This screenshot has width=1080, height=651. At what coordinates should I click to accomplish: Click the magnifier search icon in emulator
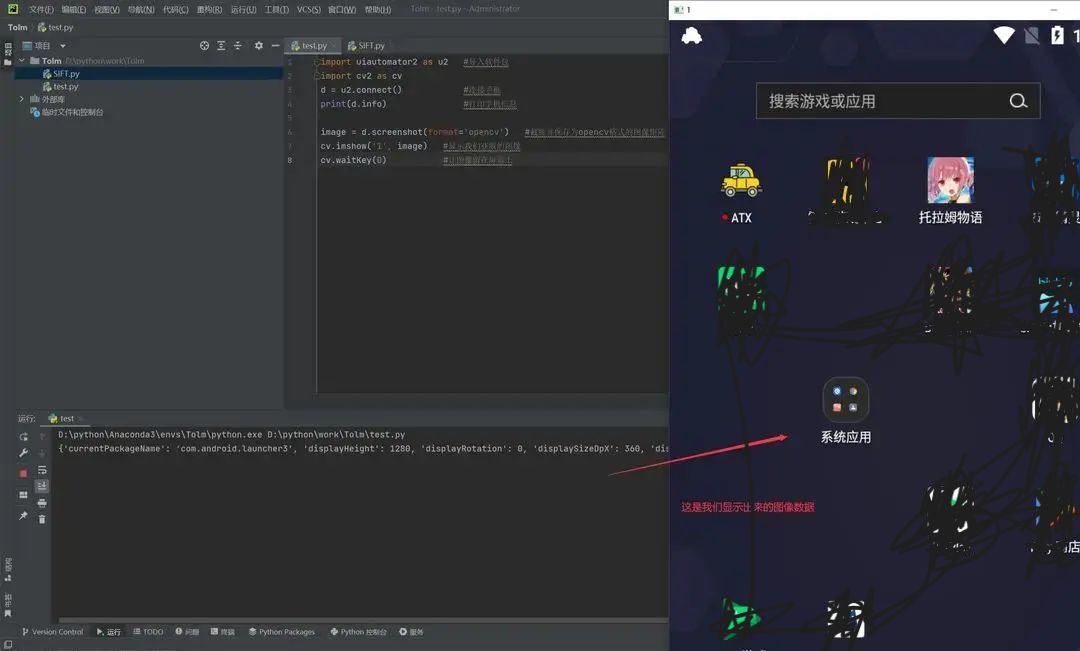click(1018, 101)
